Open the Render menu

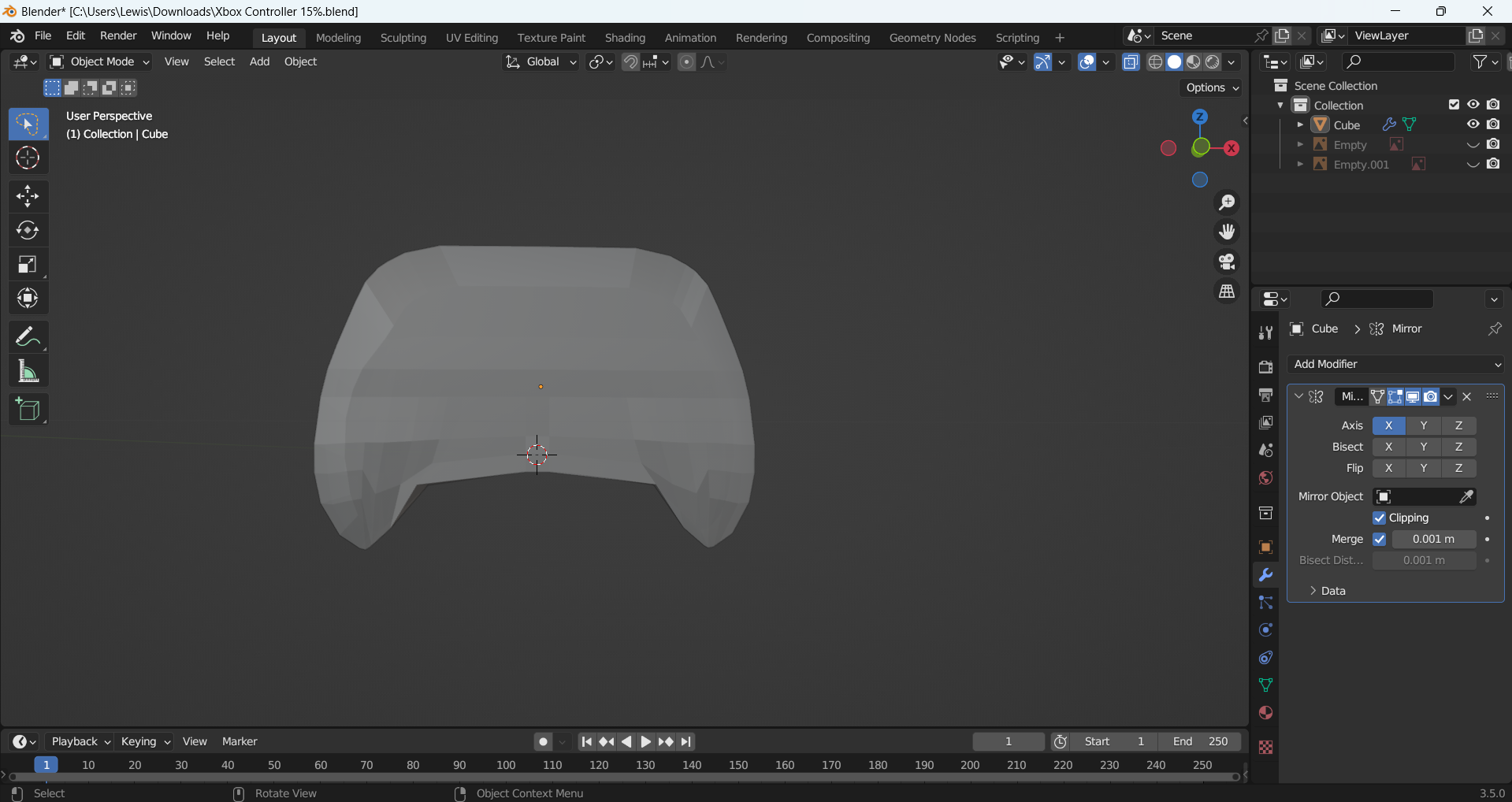[118, 35]
